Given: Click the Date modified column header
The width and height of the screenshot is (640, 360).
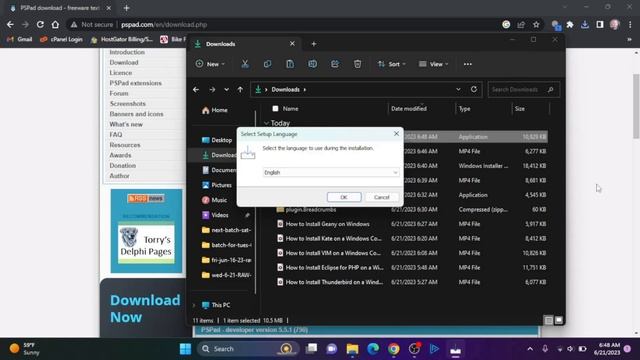Looking at the screenshot, I should [409, 109].
